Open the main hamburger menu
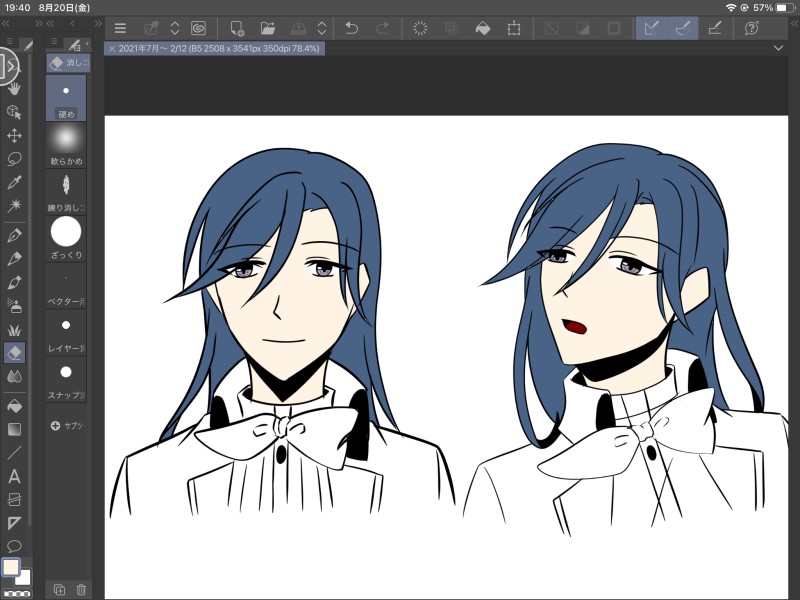Screen dimensions: 800x600 point(120,28)
